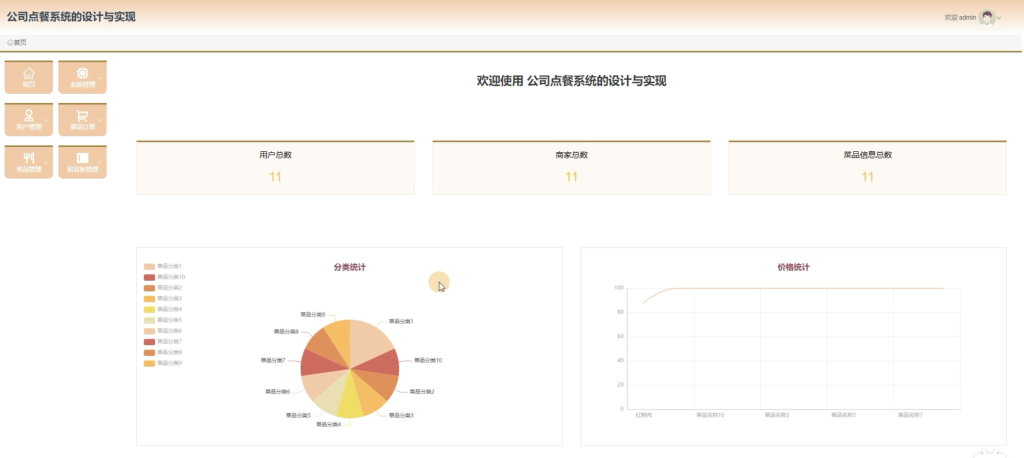Click the 菜品信息总数 card value 11
This screenshot has width=1024, height=458.
pos(867,177)
